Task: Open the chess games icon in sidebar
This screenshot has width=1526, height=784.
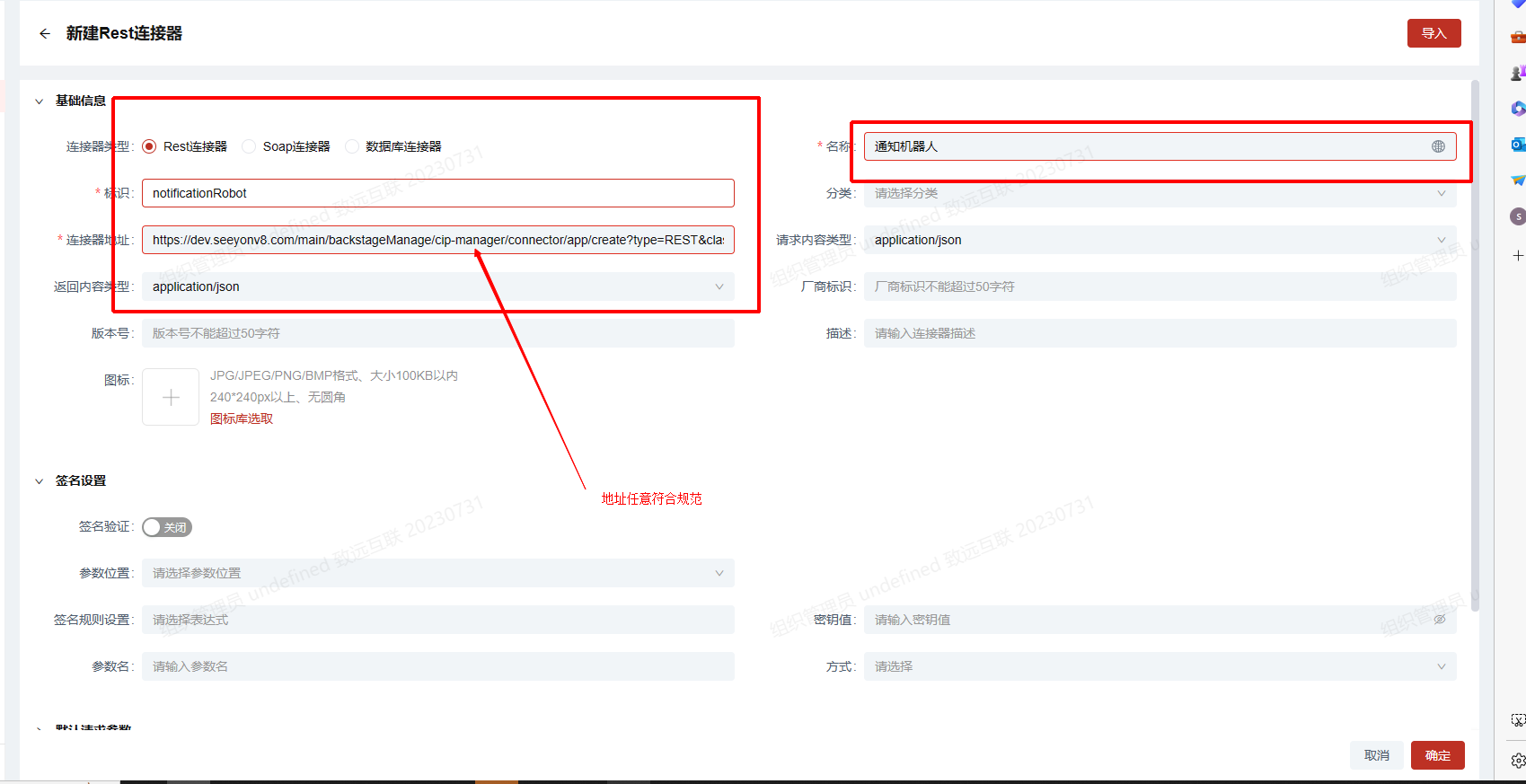Action: 1518,73
